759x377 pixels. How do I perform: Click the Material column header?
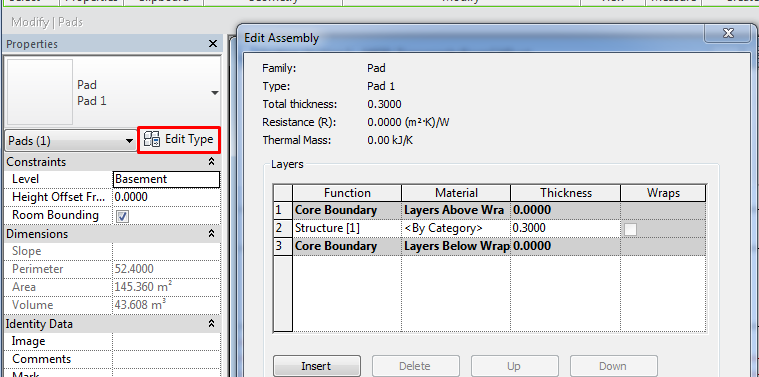(456, 193)
